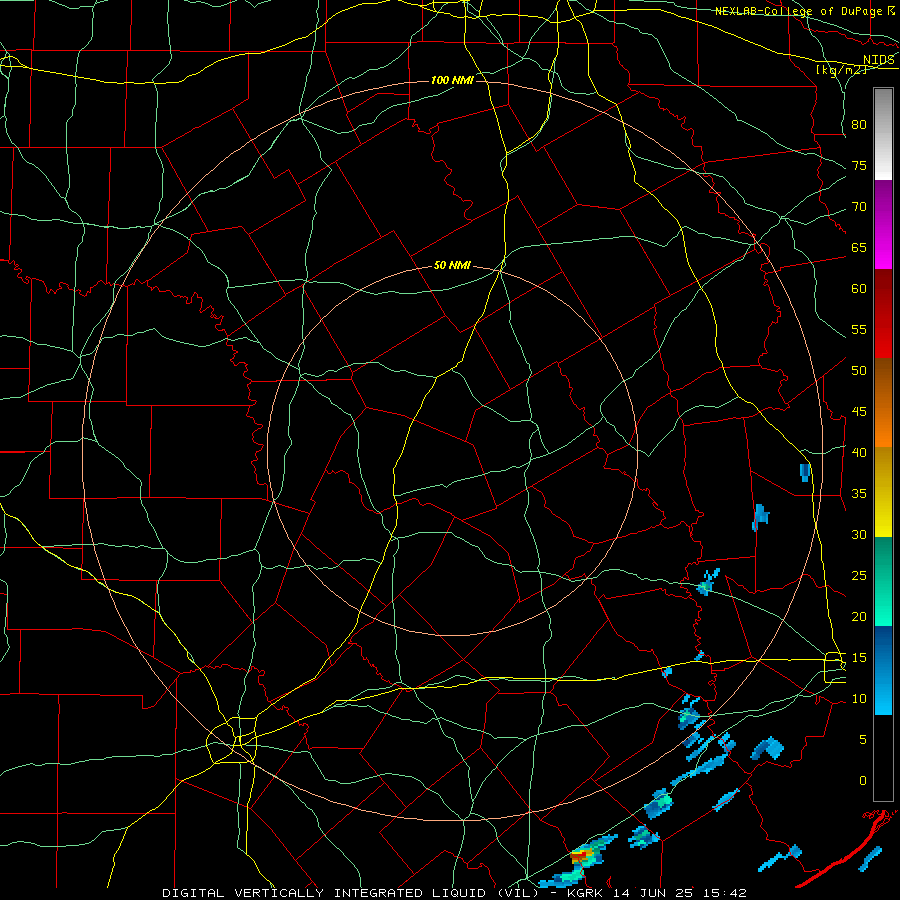Click the "50 NMI" range ring label
The width and height of the screenshot is (900, 900).
coord(452,265)
